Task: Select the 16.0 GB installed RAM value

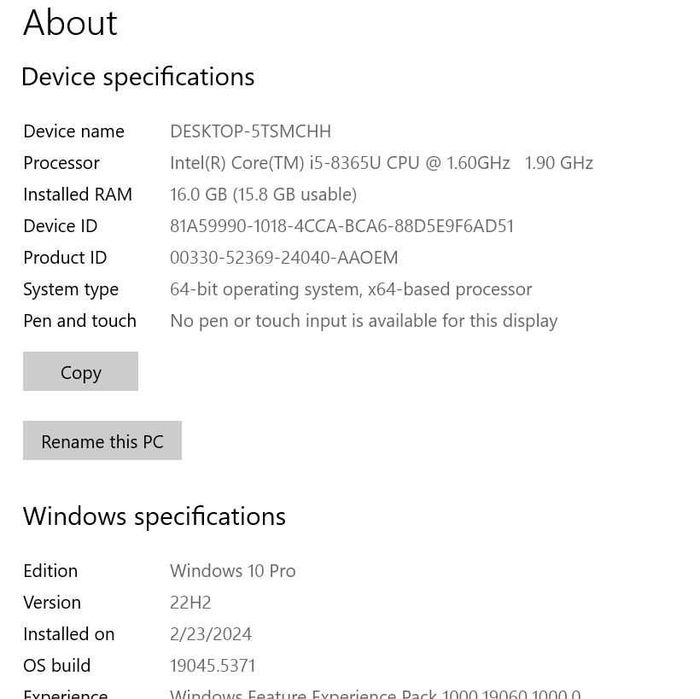Action: tap(263, 194)
